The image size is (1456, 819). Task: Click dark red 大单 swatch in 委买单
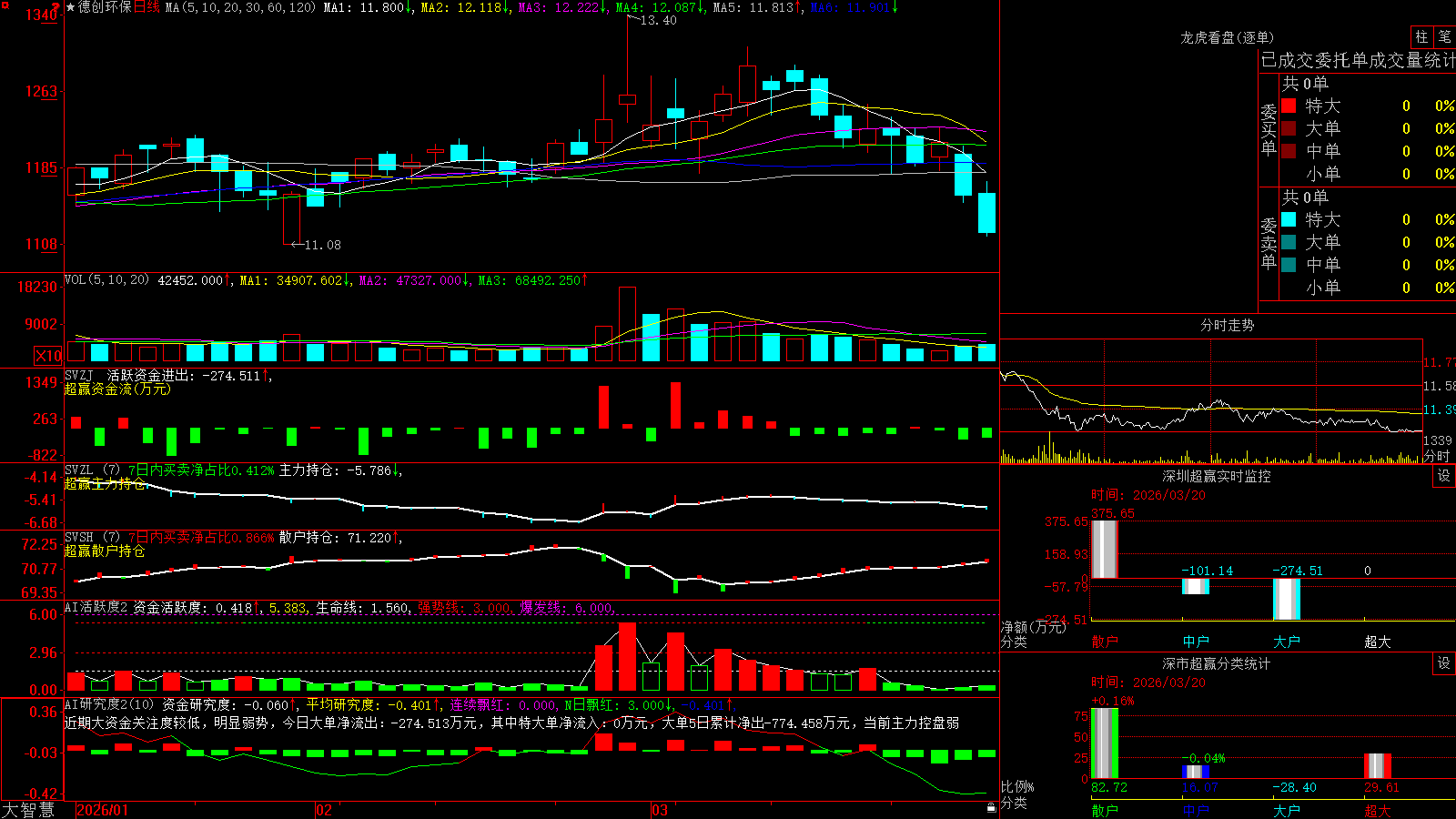tap(1289, 128)
